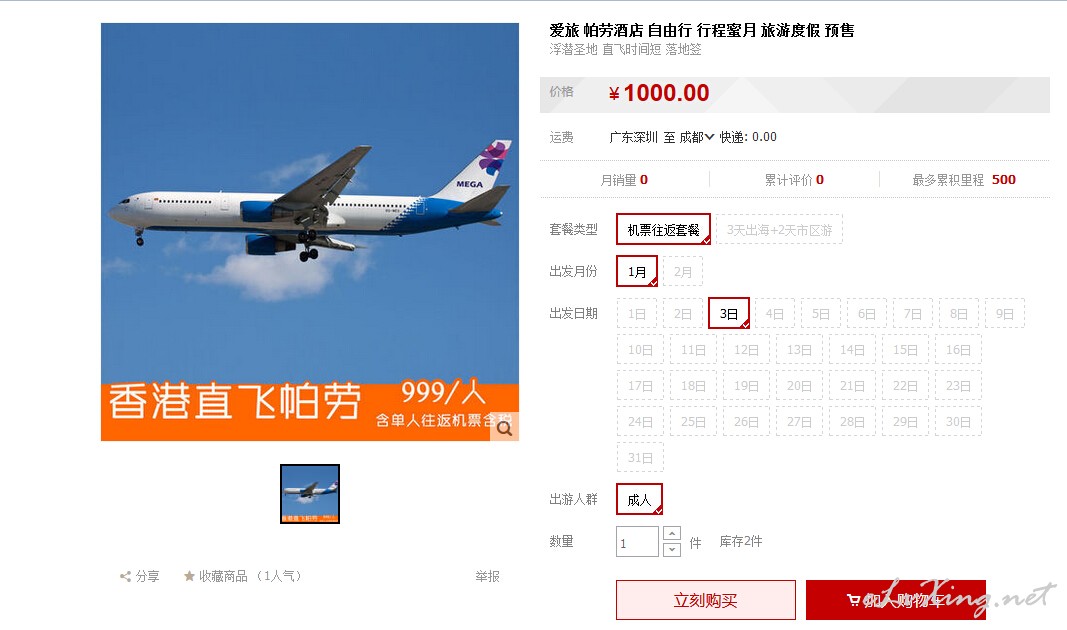The height and width of the screenshot is (630, 1067).
Task: Increase quantity with the up arrow
Action: click(672, 533)
